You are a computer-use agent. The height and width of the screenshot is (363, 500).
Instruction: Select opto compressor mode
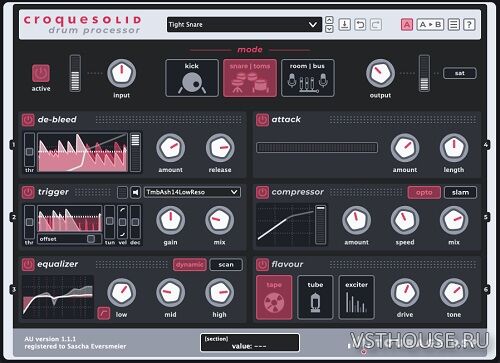[x=424, y=193]
